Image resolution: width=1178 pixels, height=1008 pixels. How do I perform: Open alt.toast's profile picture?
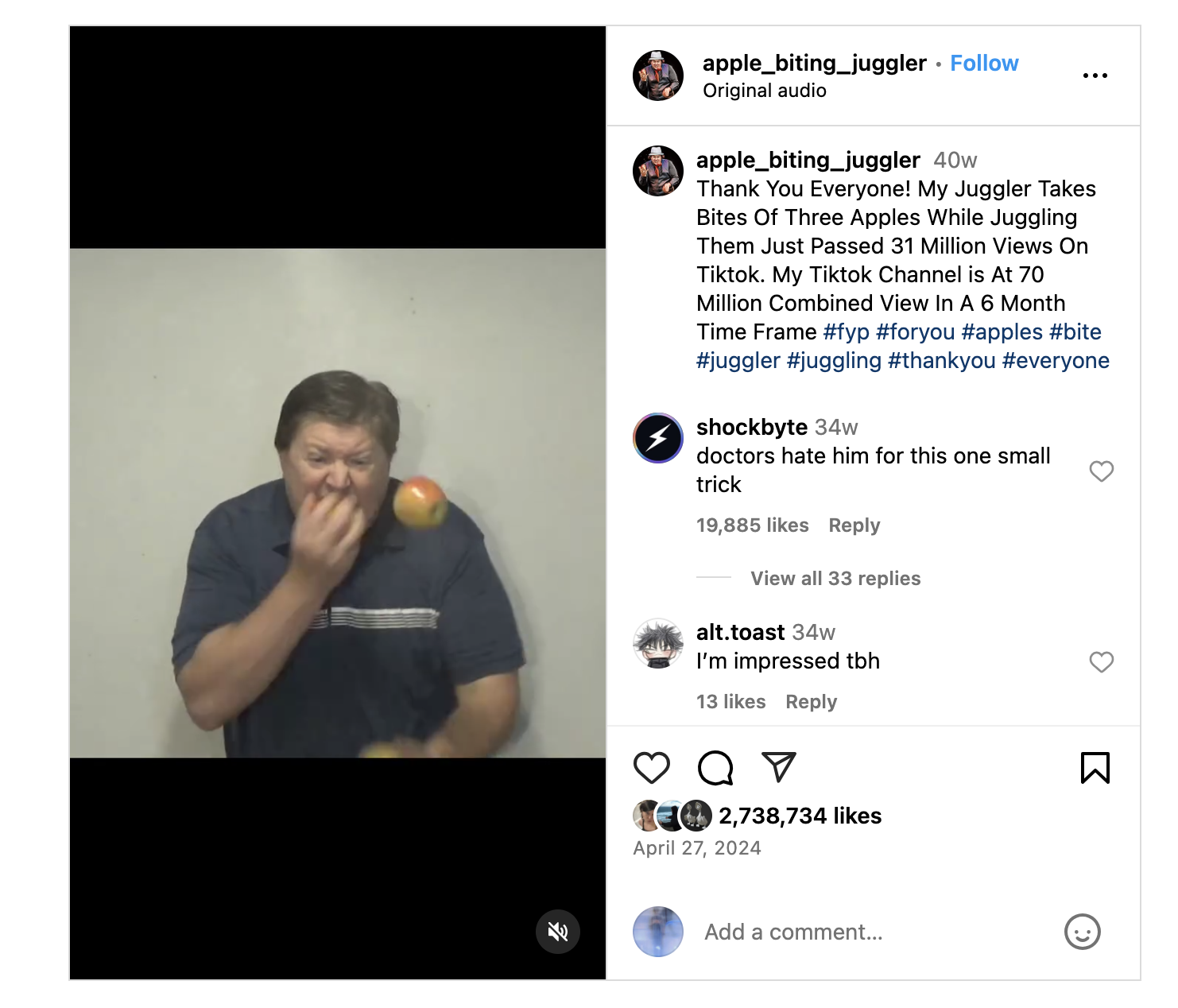[658, 643]
